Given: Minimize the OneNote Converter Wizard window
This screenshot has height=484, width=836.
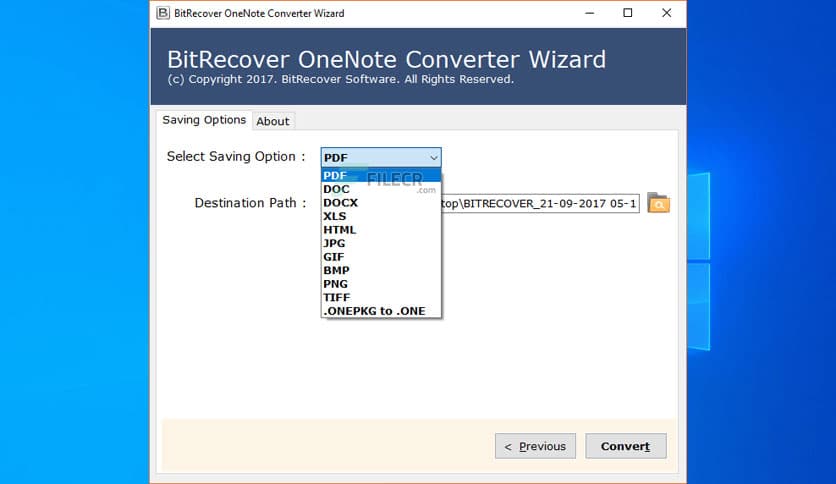Looking at the screenshot, I should point(590,13).
